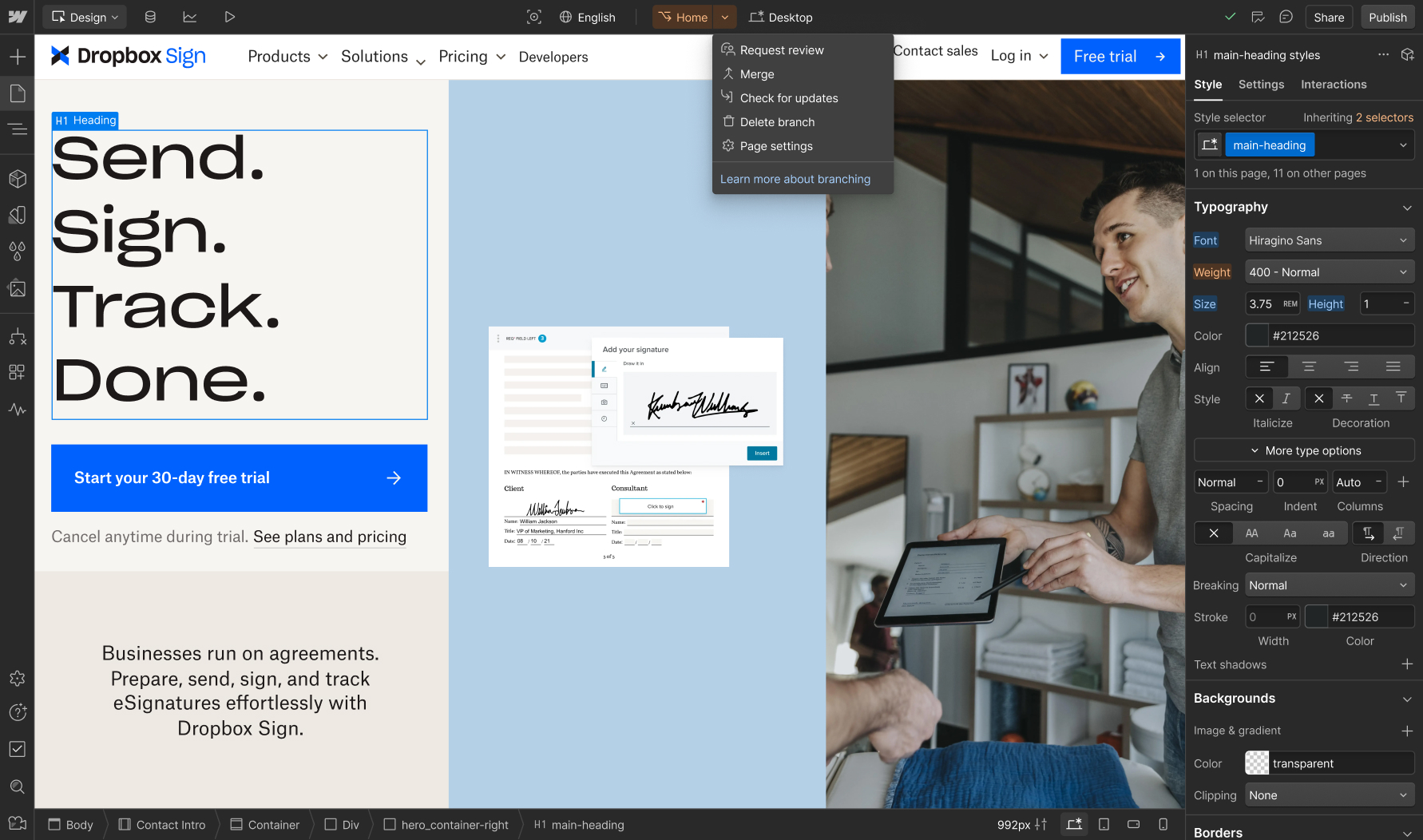Choose Merge from the branch menu
The width and height of the screenshot is (1423, 840).
[757, 74]
